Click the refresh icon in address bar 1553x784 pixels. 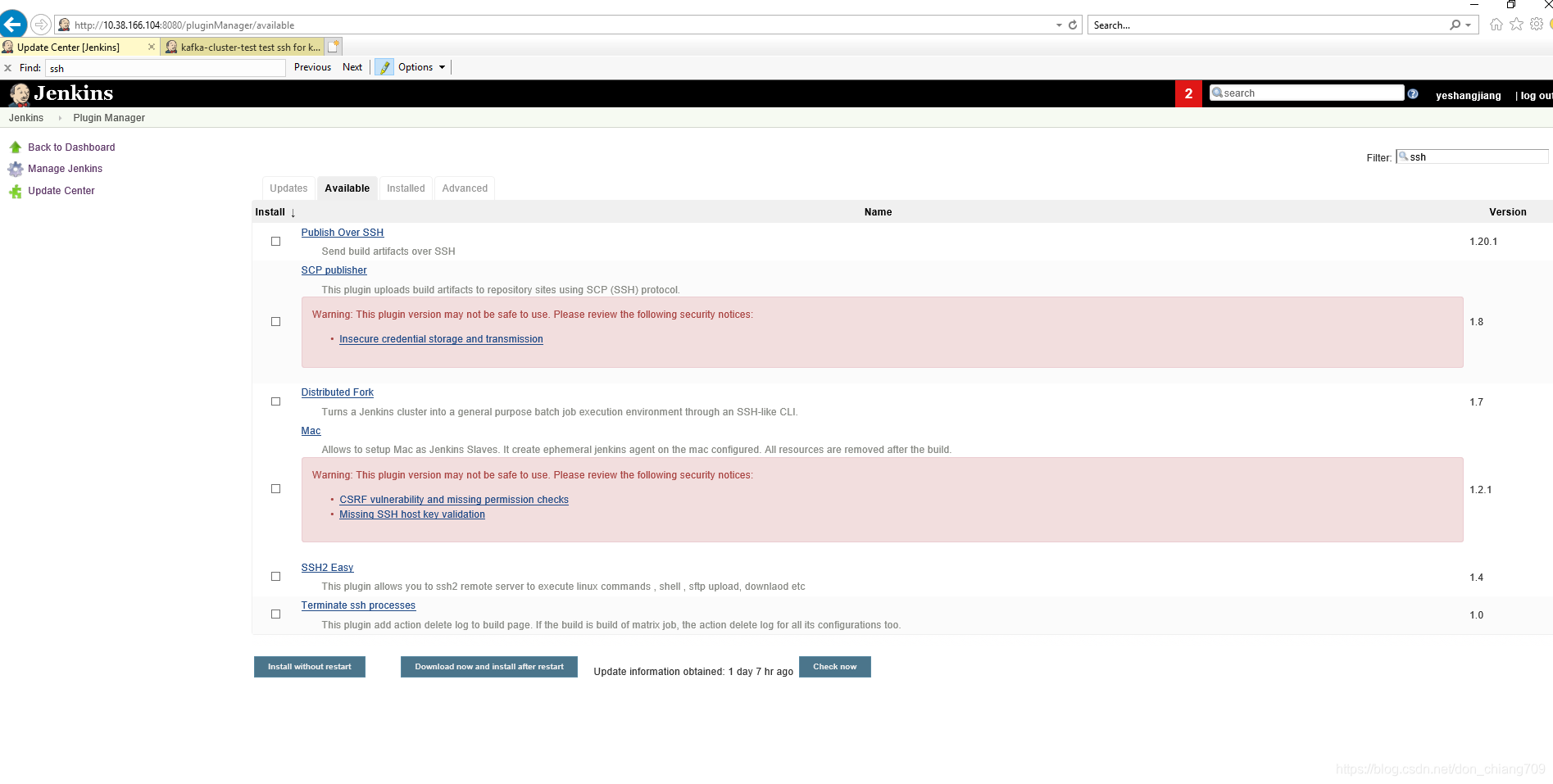1073,25
